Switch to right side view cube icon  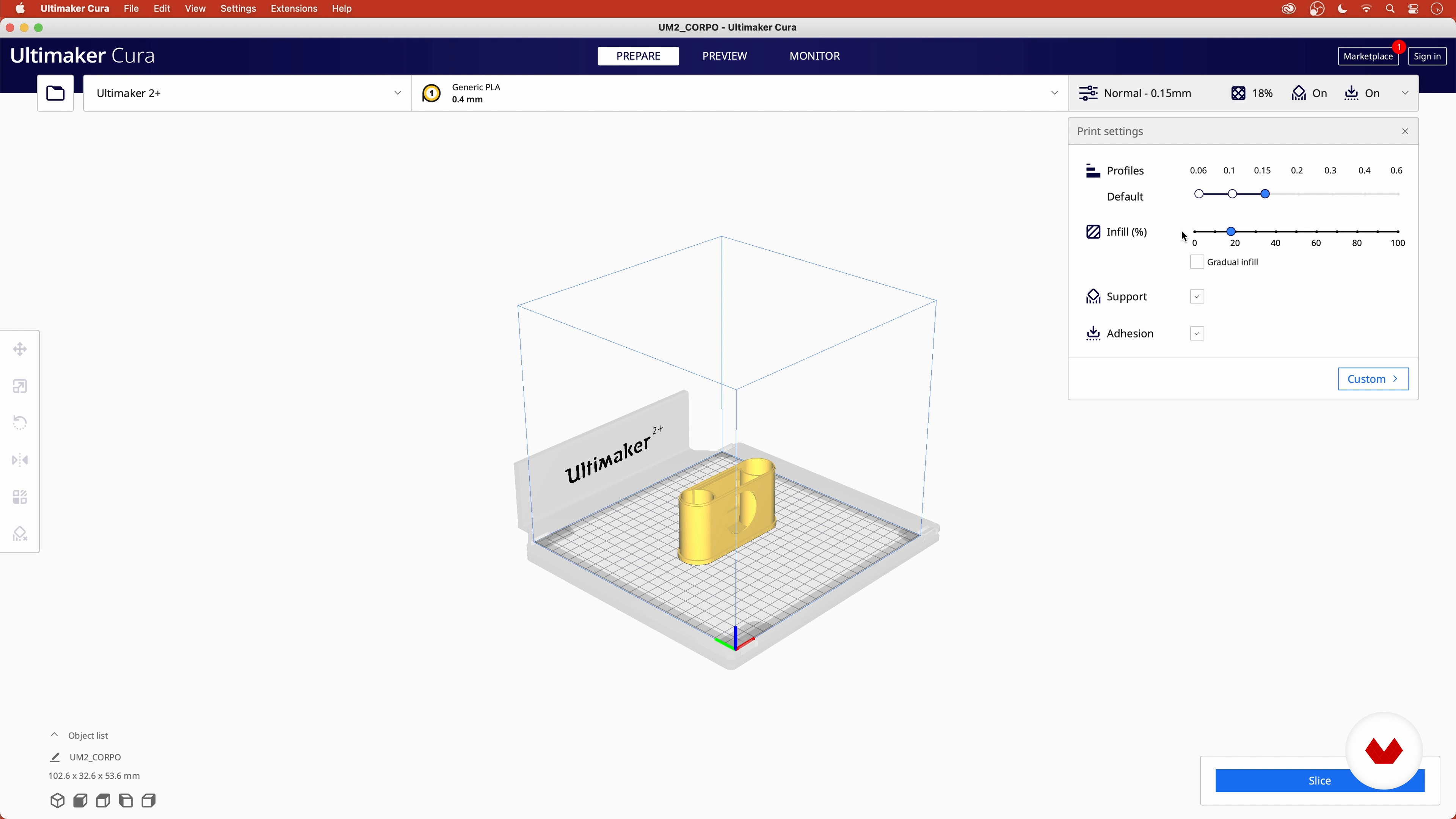pos(149,800)
